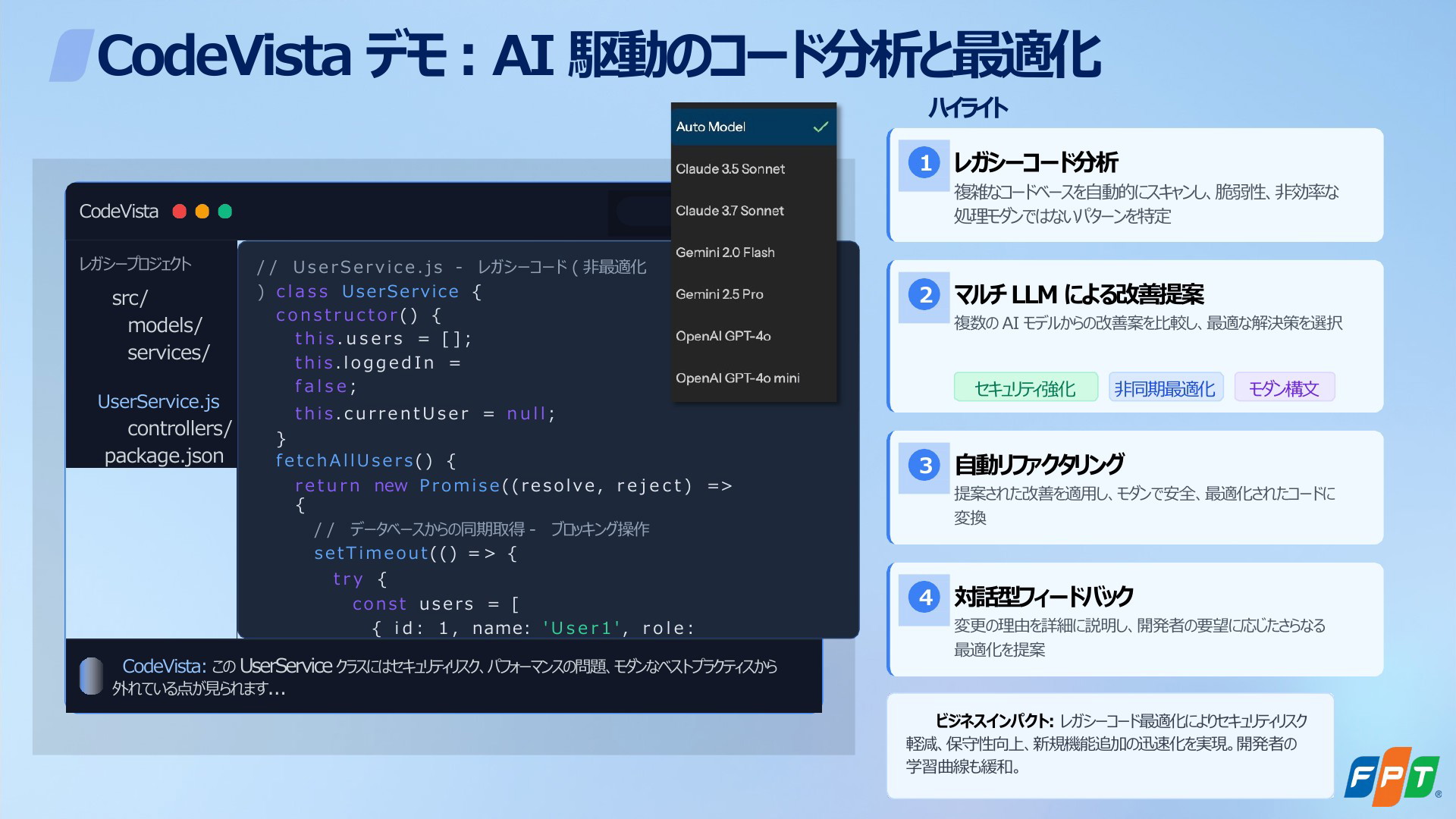
Task: Click the FPT logo
Action: pyautogui.click(x=1393, y=777)
